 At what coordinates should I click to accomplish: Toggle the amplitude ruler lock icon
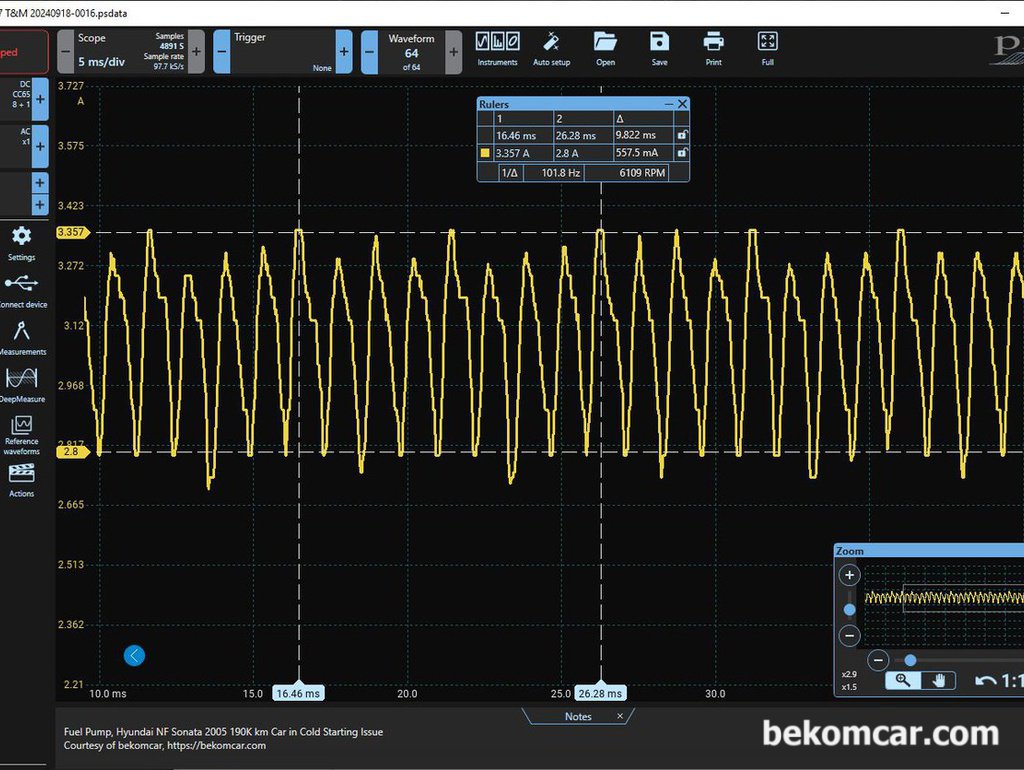pyautogui.click(x=682, y=153)
